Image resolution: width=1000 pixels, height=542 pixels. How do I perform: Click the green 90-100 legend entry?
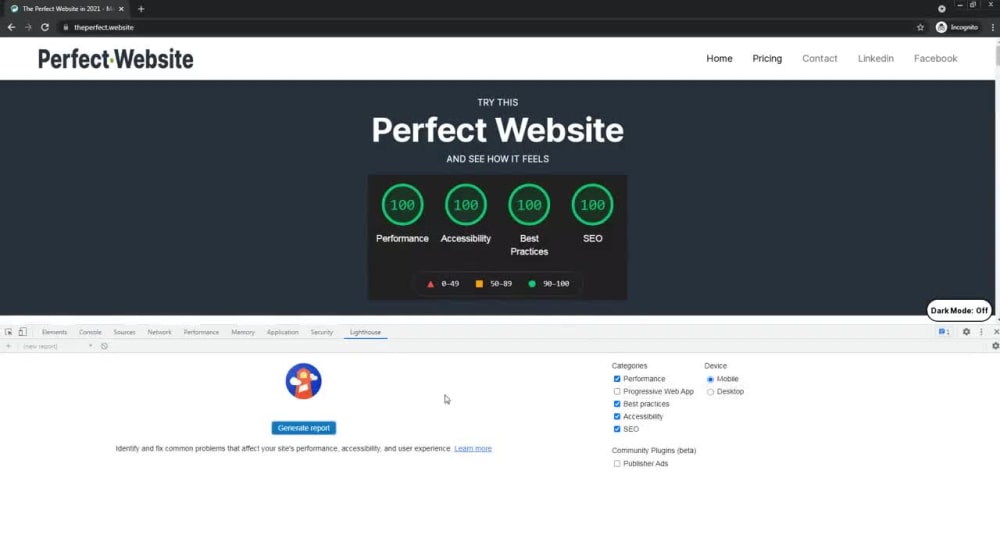coord(548,284)
